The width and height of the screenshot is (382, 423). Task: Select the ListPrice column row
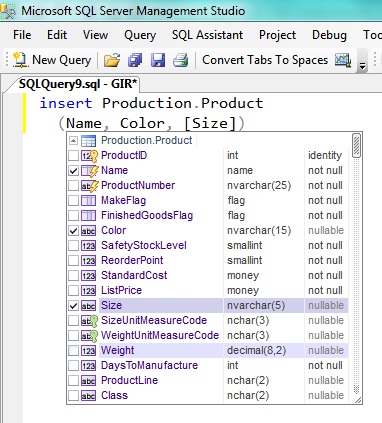pos(208,291)
